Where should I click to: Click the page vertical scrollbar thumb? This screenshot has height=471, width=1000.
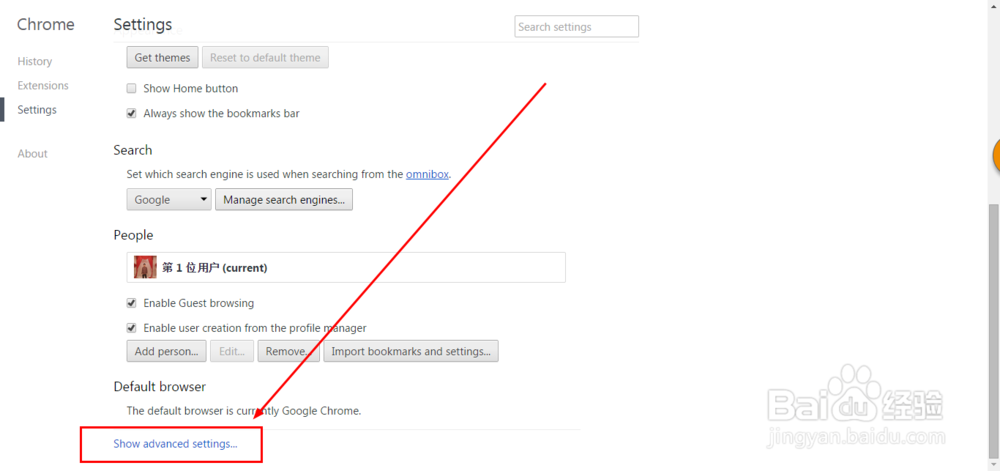[994, 331]
